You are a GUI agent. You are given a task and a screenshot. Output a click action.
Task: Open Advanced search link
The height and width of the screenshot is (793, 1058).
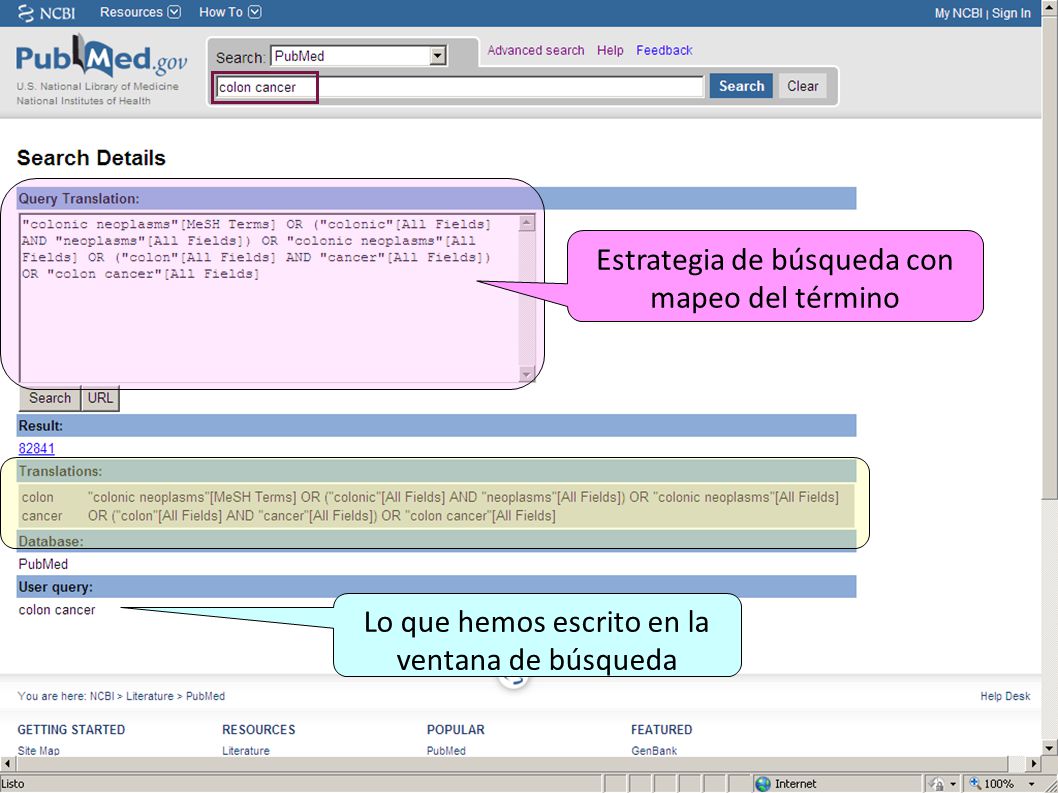point(536,51)
